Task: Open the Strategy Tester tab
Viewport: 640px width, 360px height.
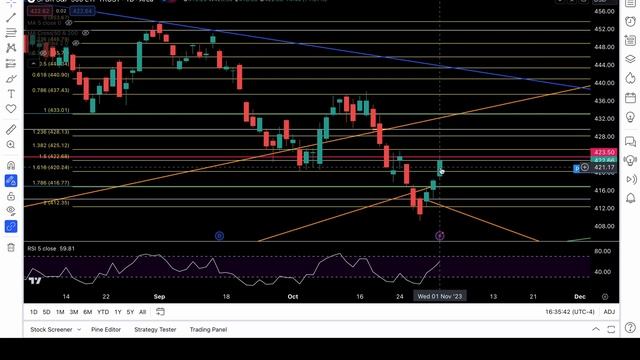Action: tap(155, 329)
